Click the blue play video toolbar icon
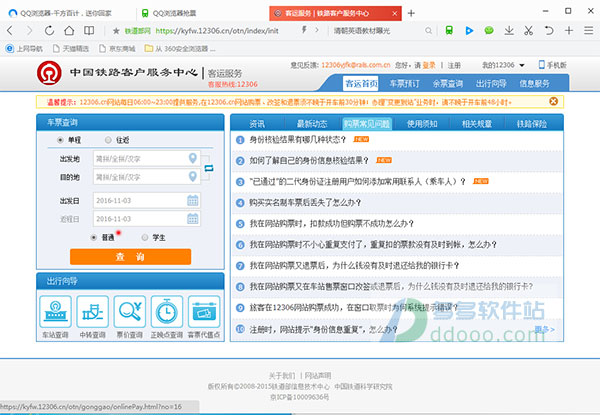This screenshot has width=600, height=415. pos(469,31)
